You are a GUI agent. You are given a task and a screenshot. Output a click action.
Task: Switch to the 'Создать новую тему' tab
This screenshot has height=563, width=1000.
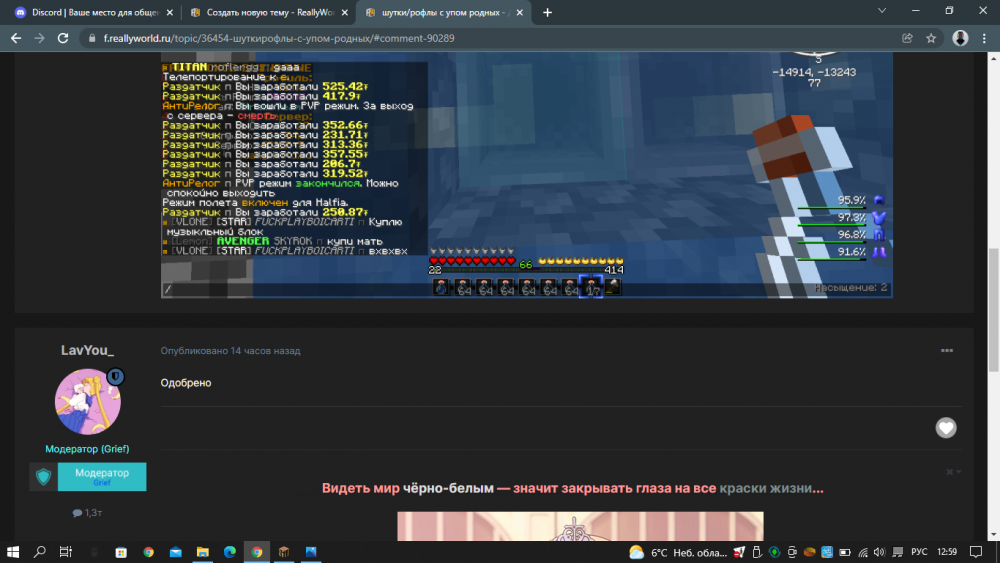[270, 12]
